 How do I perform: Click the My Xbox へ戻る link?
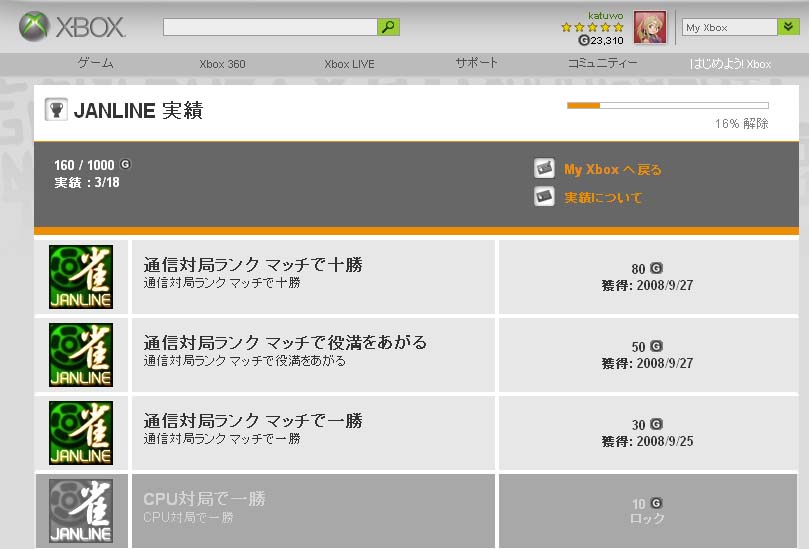point(612,169)
